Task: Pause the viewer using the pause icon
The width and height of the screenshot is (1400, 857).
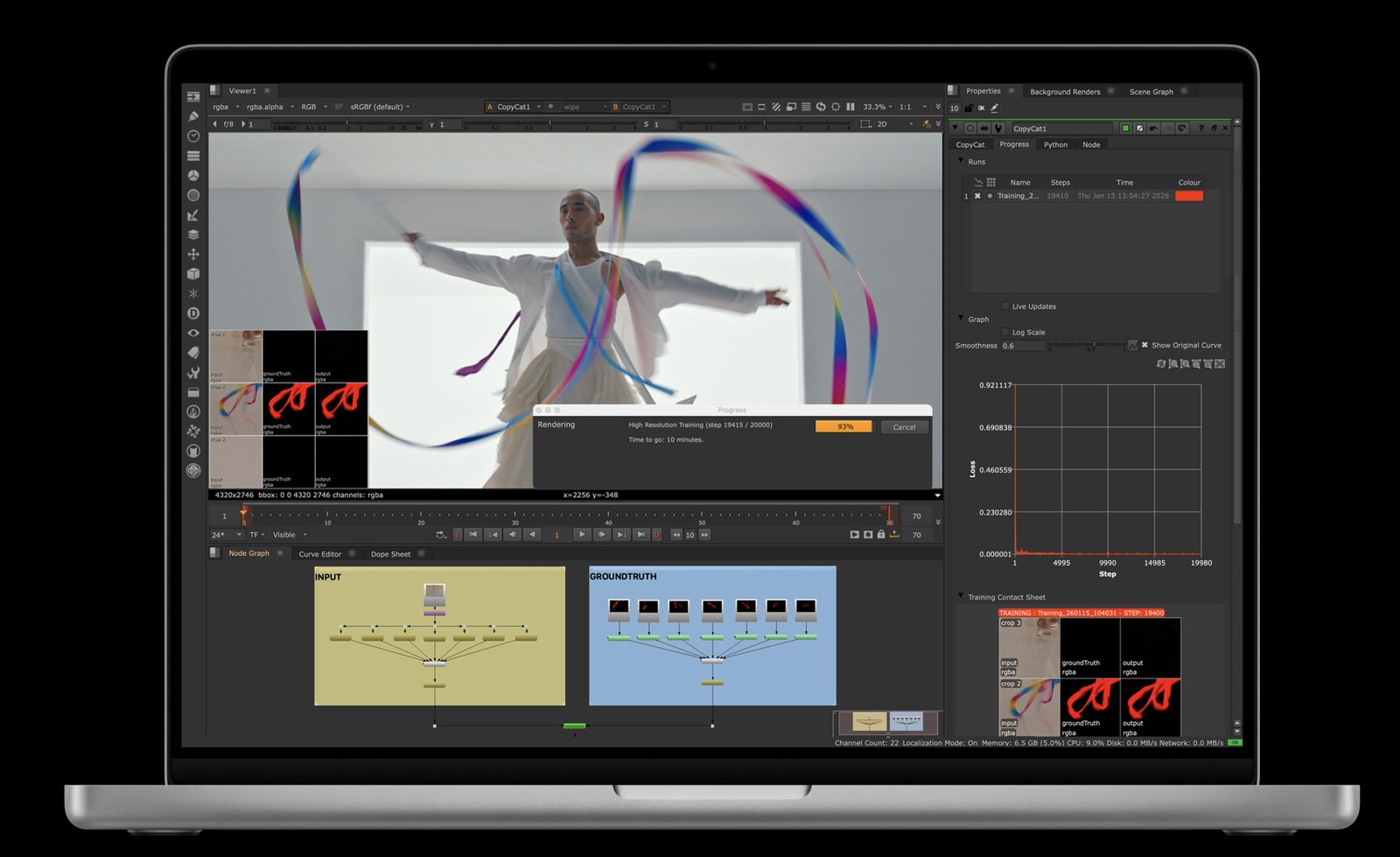Action: (850, 107)
